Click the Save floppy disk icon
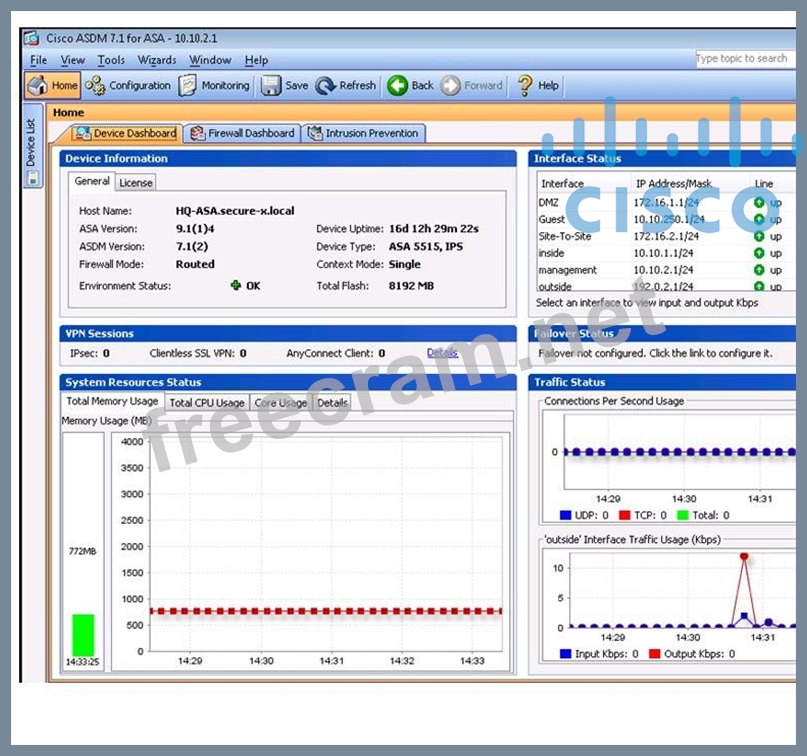The image size is (807, 756). (x=271, y=86)
